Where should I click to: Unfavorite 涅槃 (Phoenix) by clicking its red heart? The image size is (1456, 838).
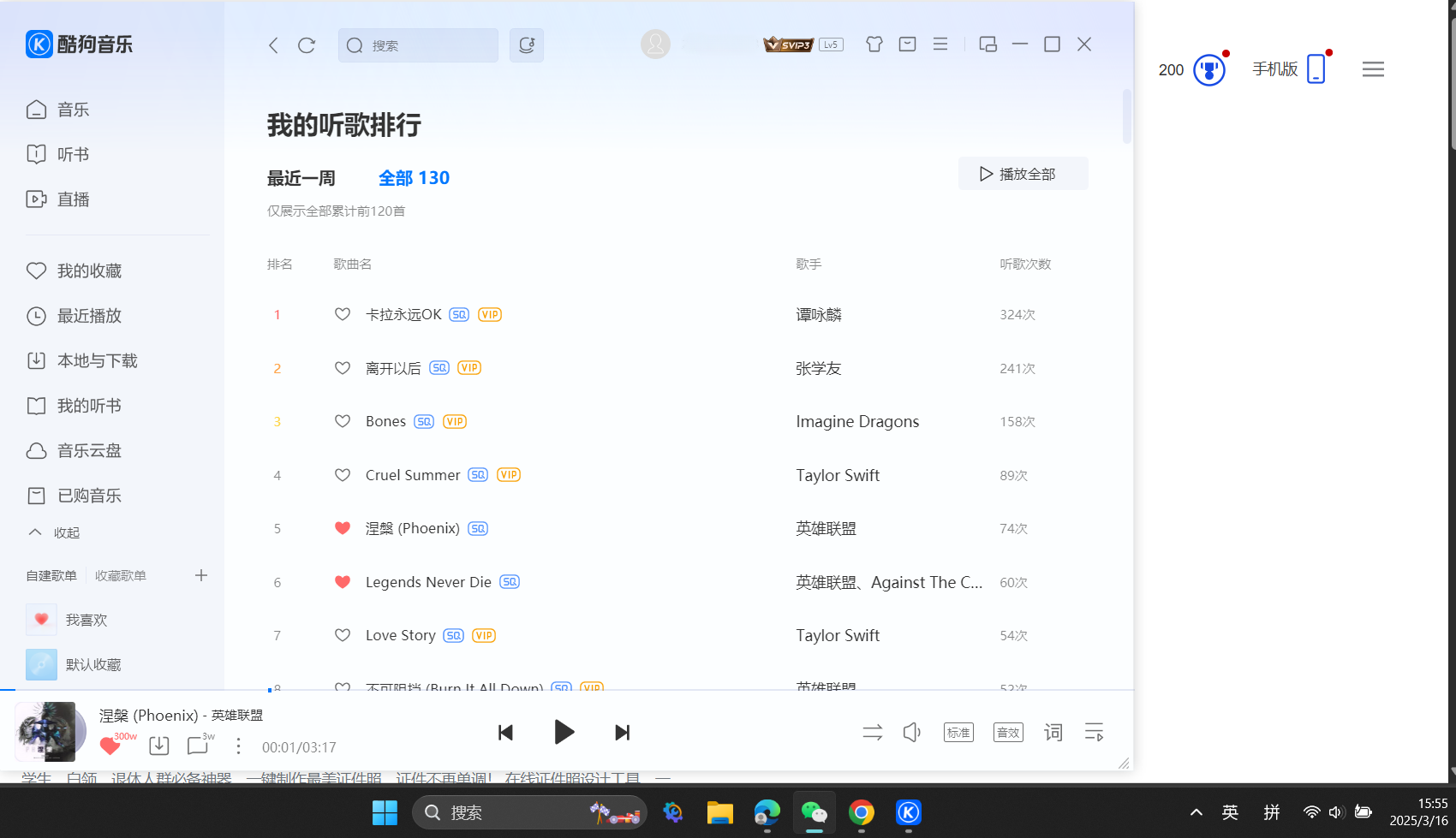tap(343, 528)
